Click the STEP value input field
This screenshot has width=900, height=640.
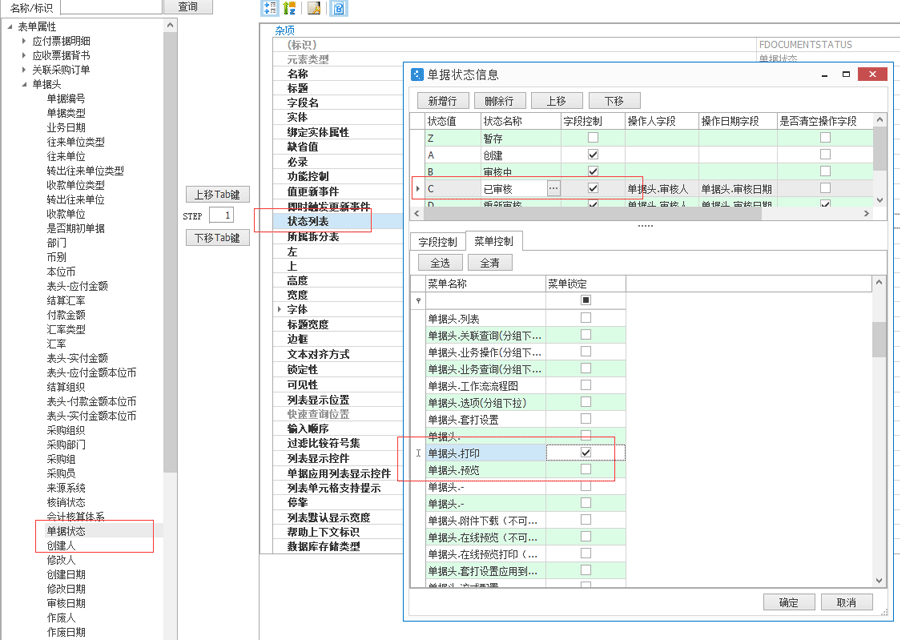(222, 216)
